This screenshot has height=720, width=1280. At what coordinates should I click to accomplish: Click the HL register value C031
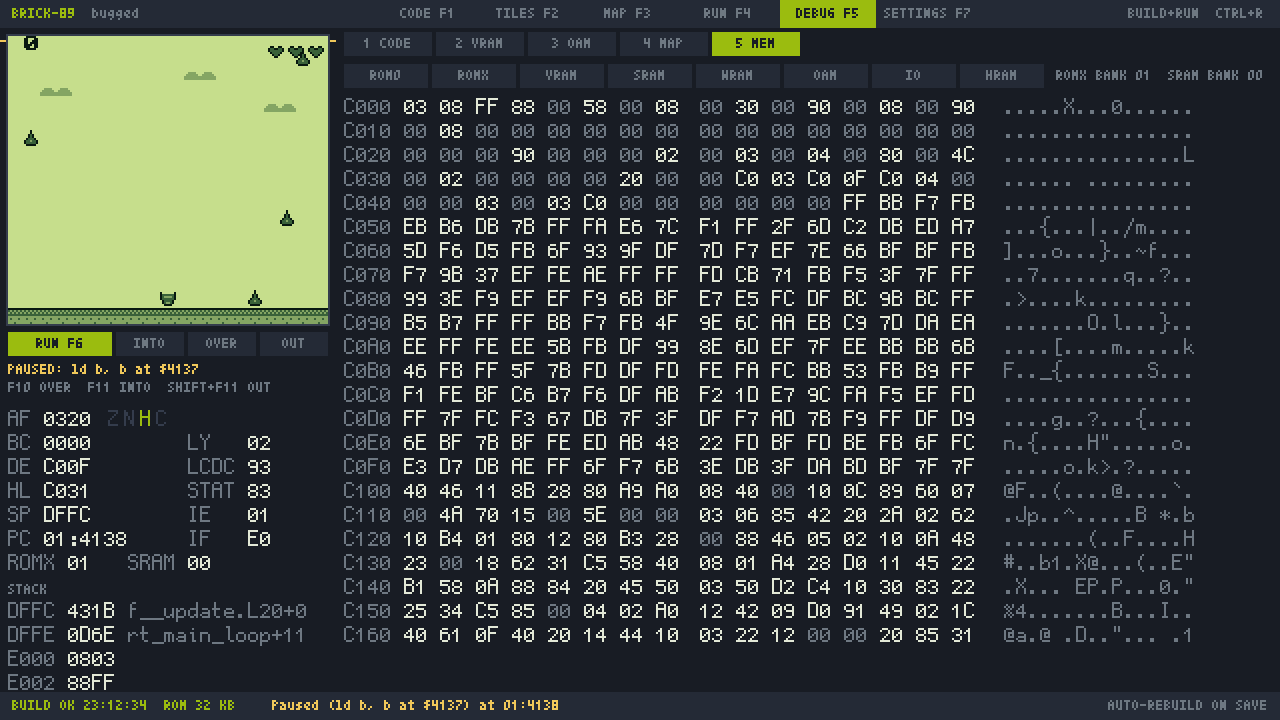click(67, 491)
